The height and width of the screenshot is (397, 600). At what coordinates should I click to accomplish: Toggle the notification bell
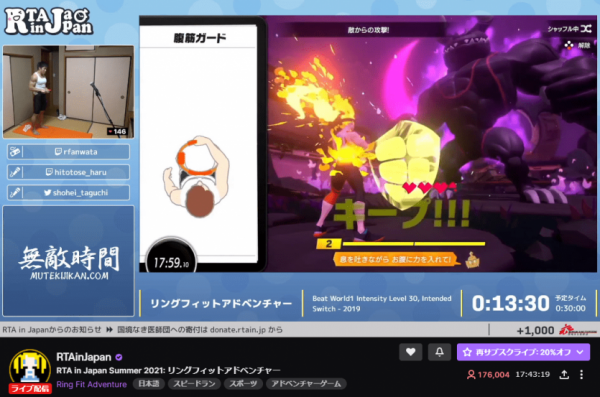tap(439, 352)
